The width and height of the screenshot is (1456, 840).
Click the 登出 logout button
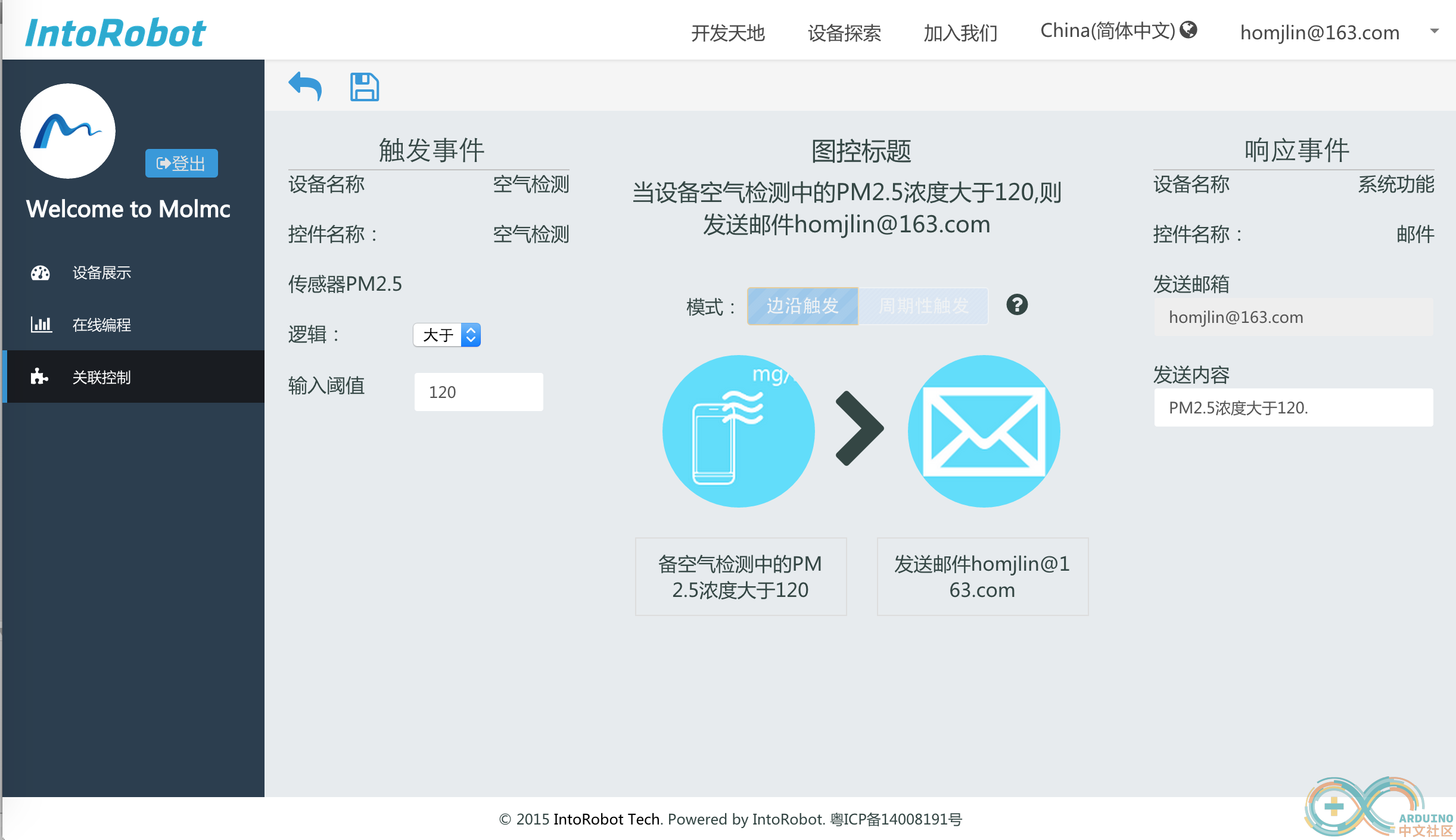pyautogui.click(x=181, y=163)
